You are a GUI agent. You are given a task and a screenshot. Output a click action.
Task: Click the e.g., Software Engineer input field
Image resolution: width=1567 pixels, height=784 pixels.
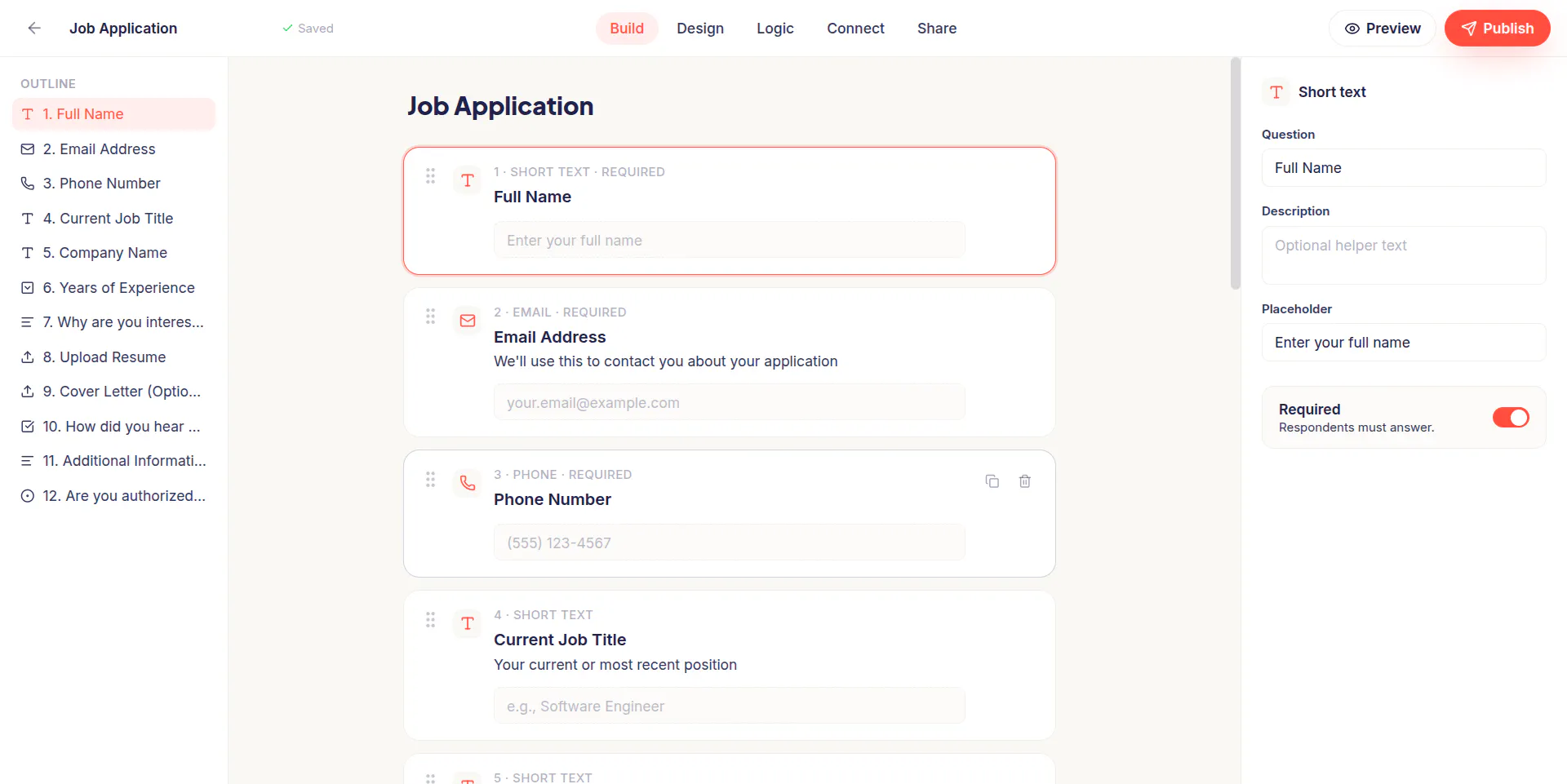[730, 706]
